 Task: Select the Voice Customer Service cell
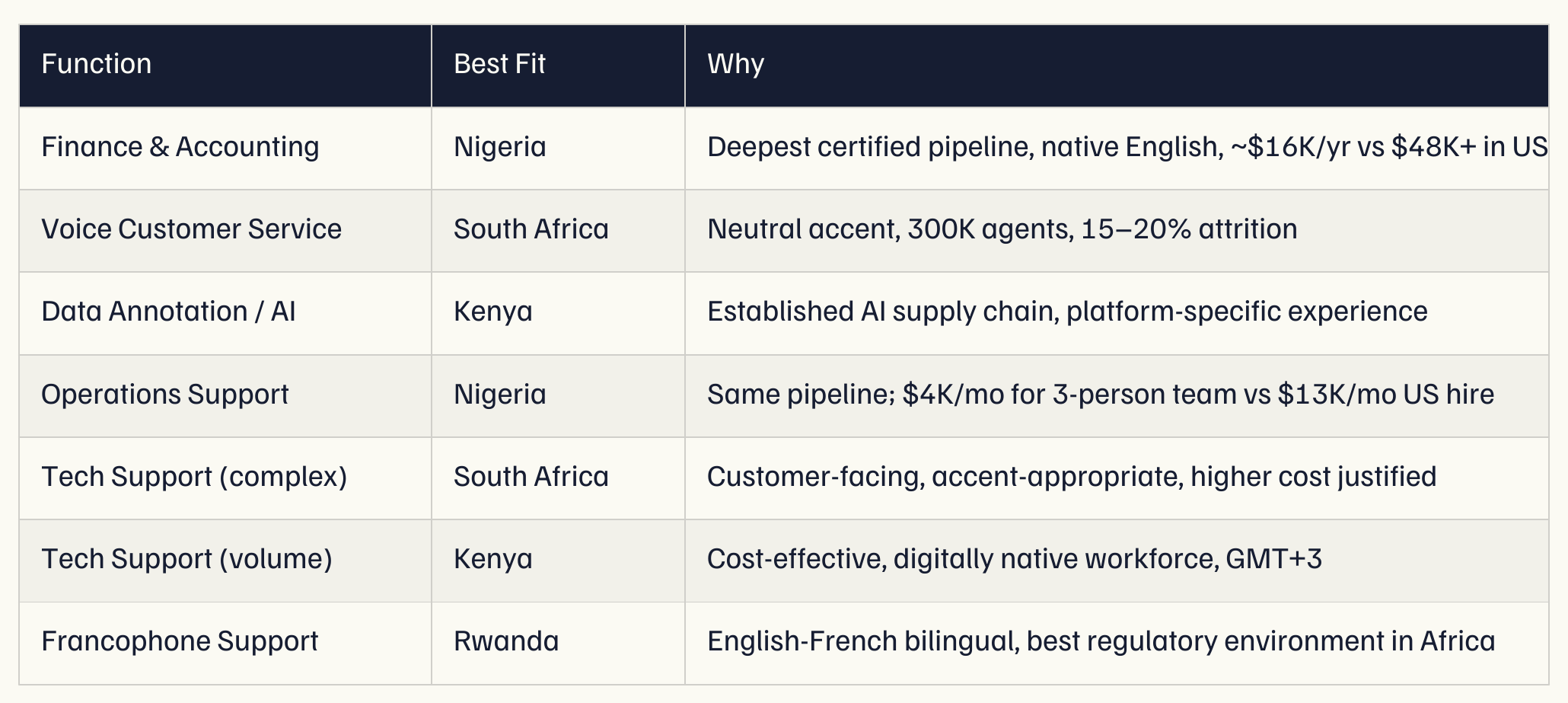[x=225, y=231]
